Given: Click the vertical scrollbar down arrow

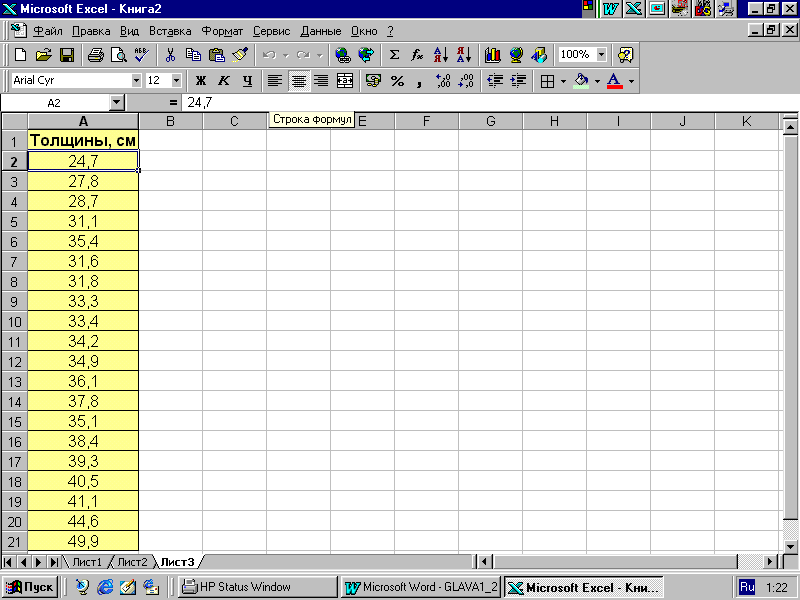Looking at the screenshot, I should click(790, 546).
